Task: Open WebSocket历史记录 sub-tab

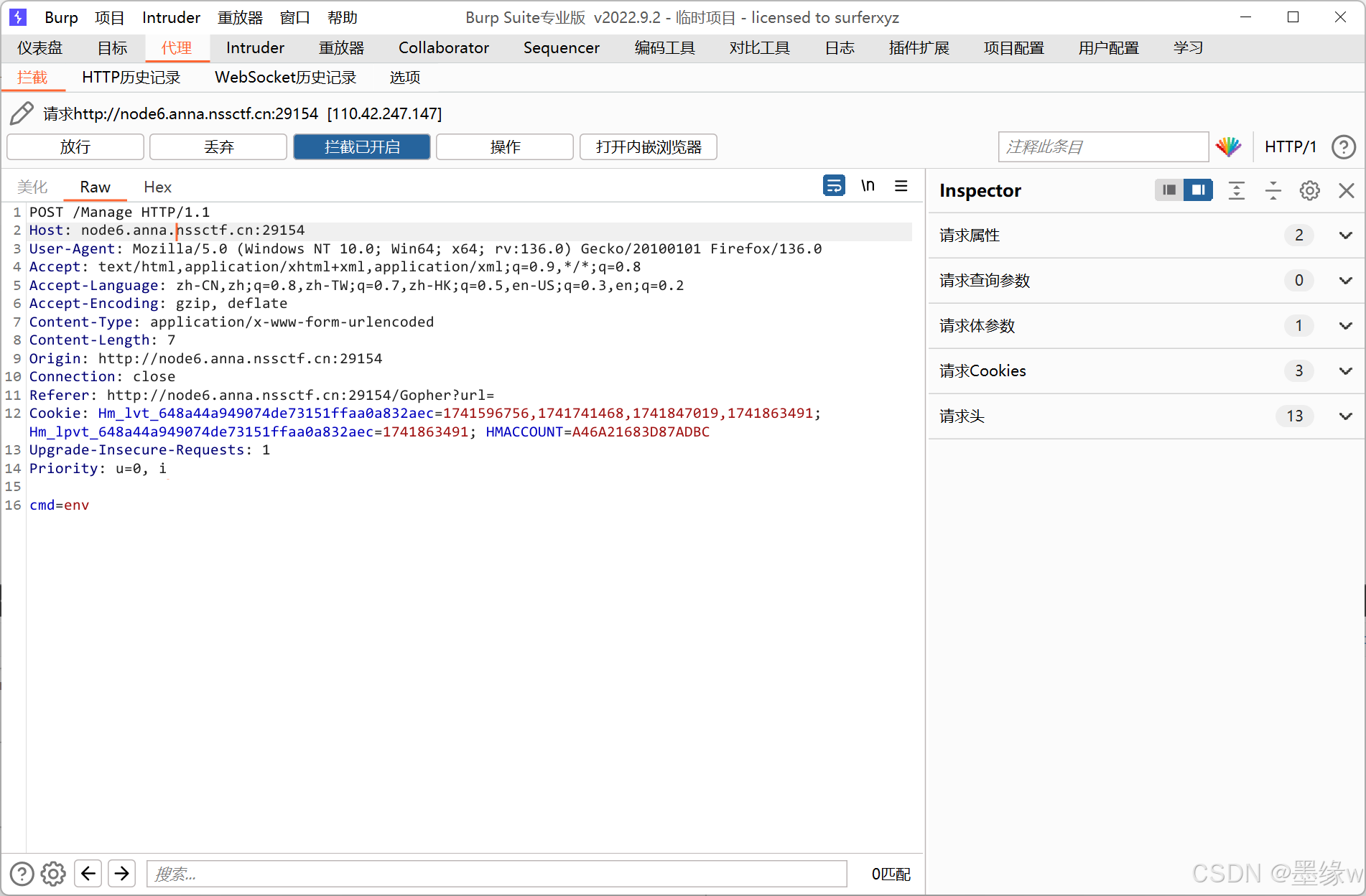Action: [286, 77]
